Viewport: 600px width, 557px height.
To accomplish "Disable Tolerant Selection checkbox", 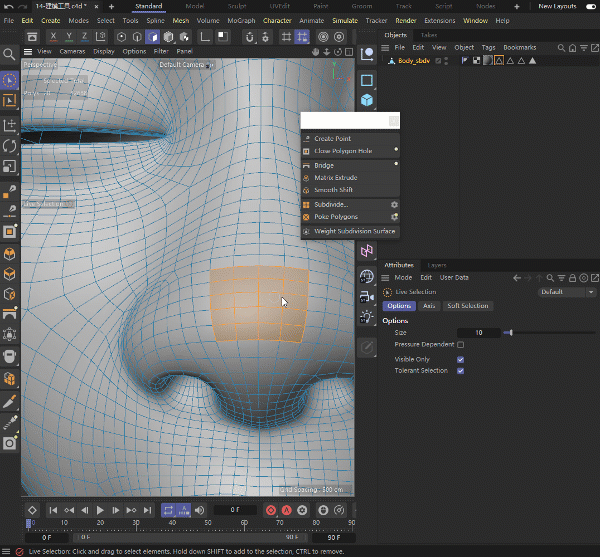I will pyautogui.click(x=460, y=371).
